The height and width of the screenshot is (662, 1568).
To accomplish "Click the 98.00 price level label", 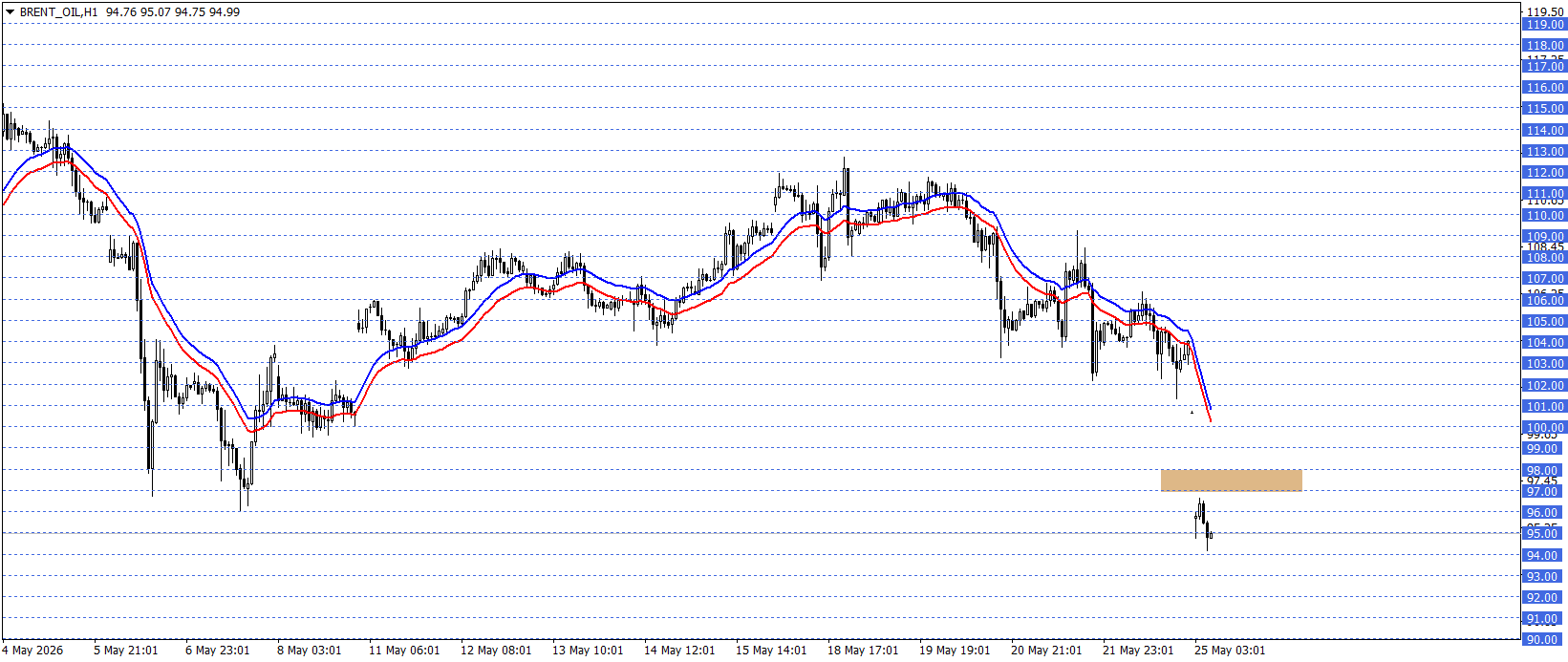I will pos(1544,471).
